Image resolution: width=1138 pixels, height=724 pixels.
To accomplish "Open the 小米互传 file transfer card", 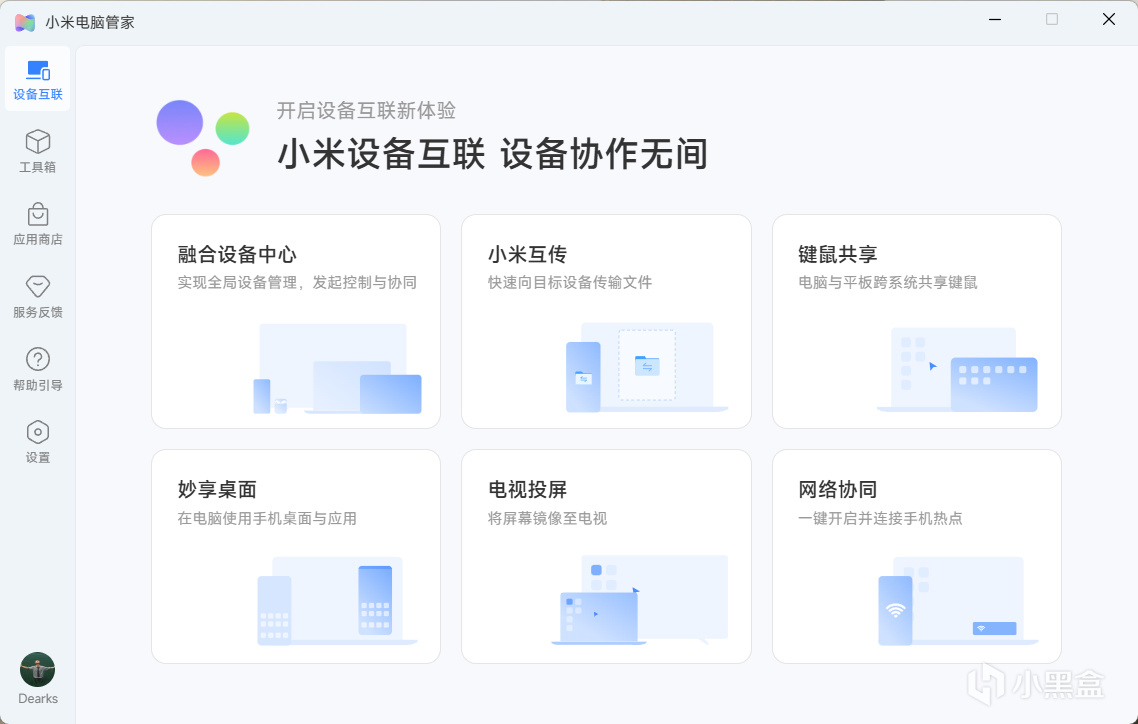I will 606,321.
